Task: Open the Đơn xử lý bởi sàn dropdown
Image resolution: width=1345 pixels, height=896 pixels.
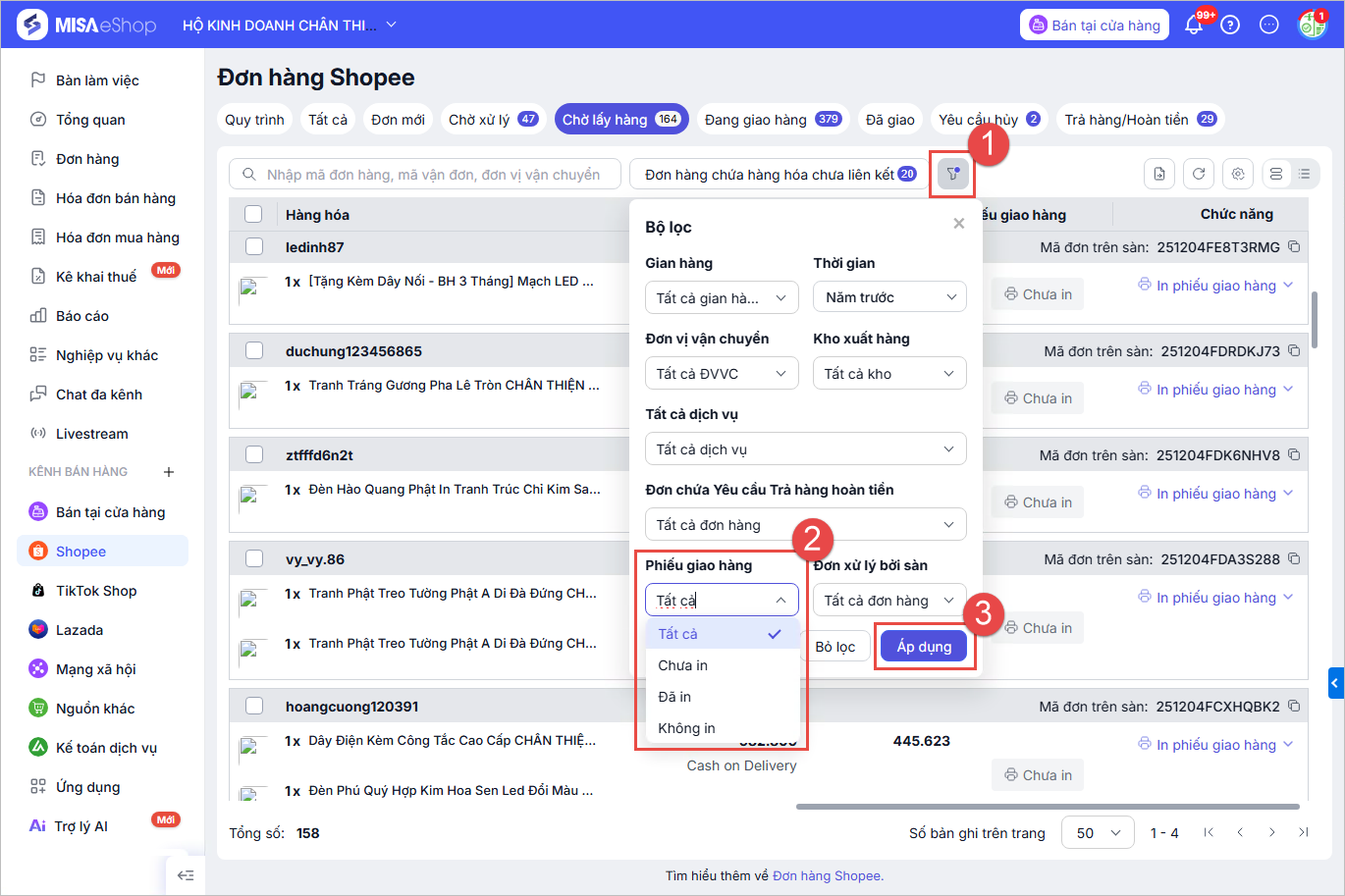Action: point(889,601)
